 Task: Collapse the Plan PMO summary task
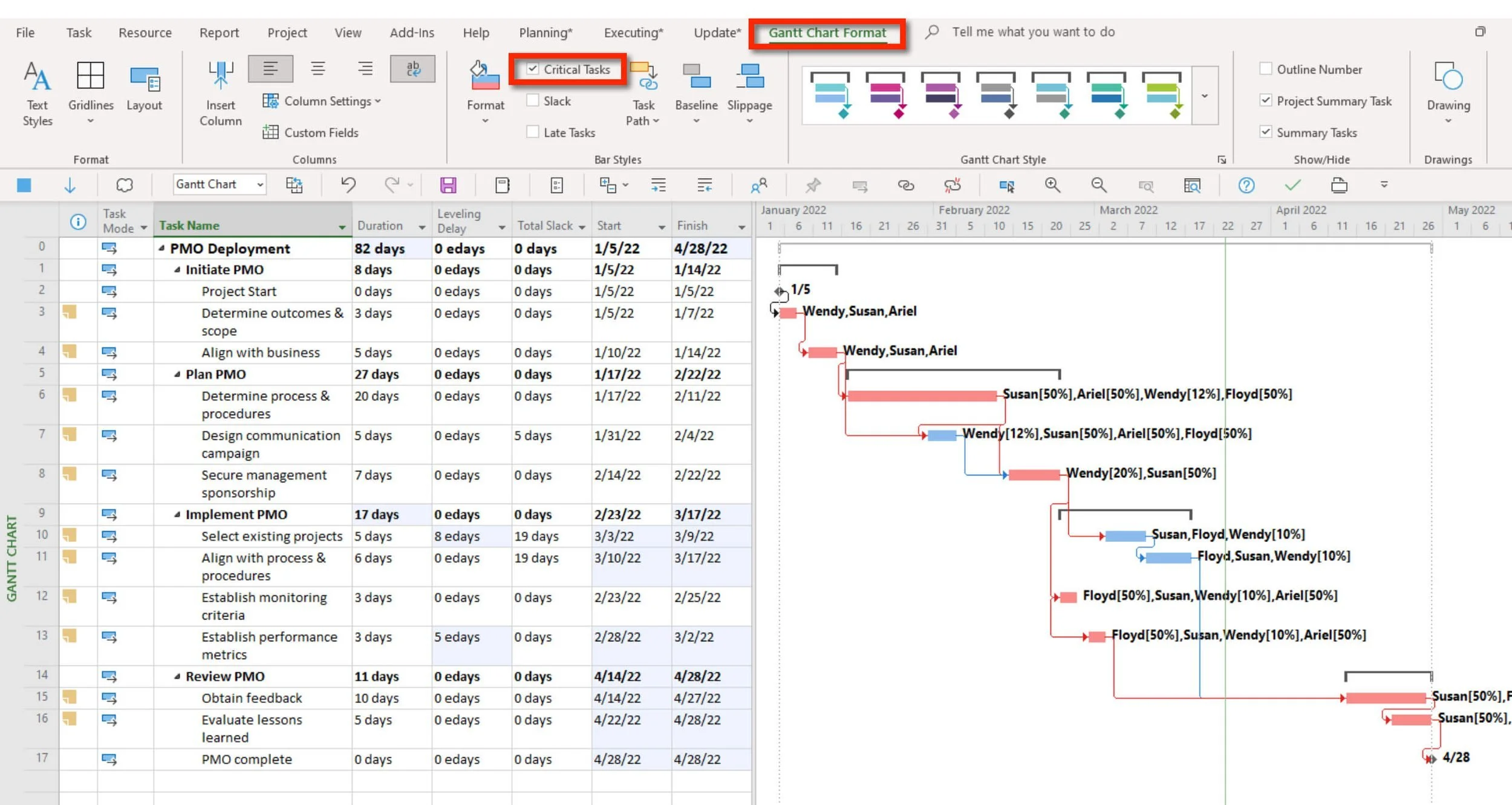click(x=177, y=374)
